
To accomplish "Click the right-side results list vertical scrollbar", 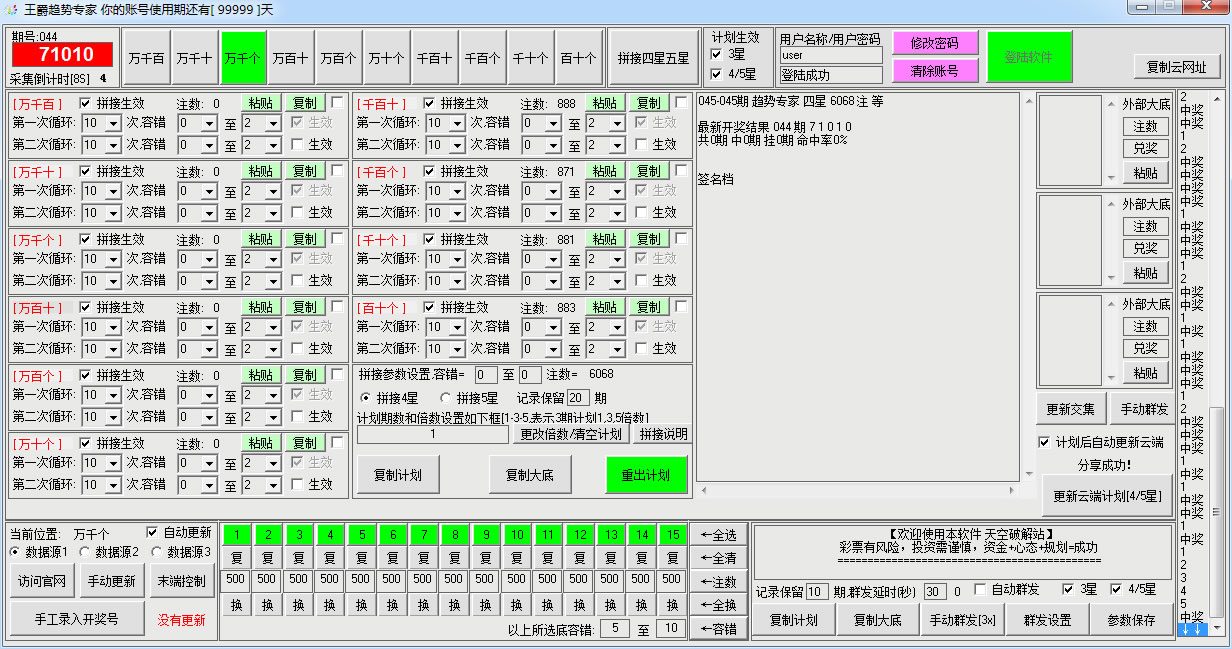I will pyautogui.click(x=1216, y=300).
